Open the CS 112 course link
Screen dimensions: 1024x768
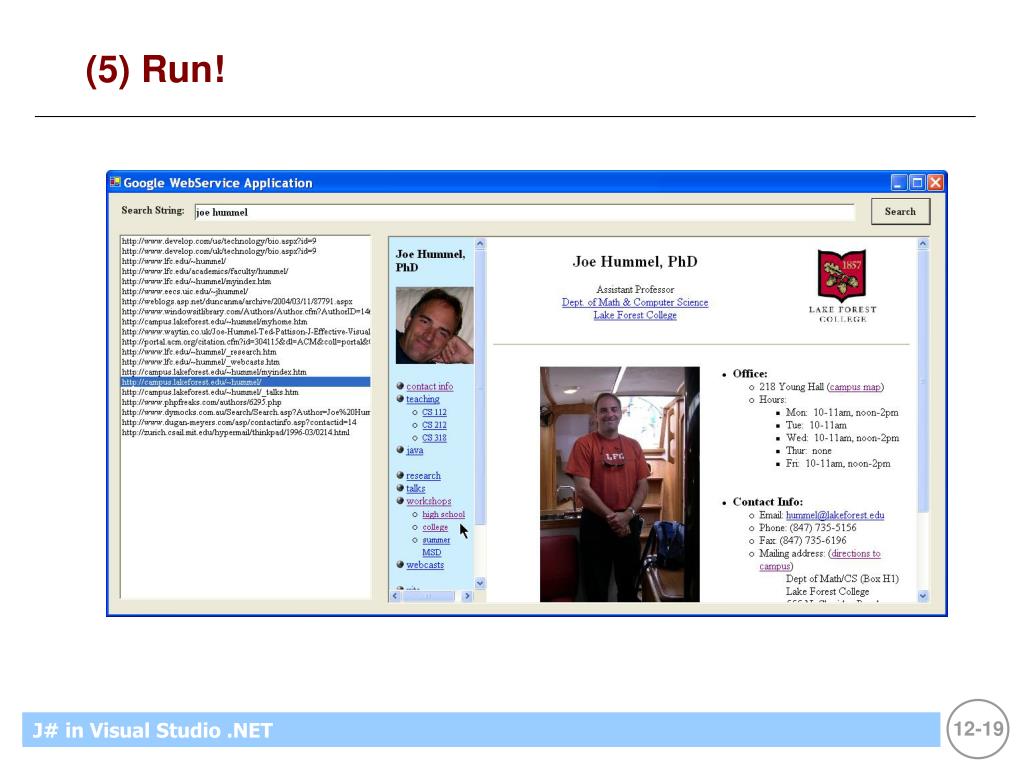click(434, 413)
